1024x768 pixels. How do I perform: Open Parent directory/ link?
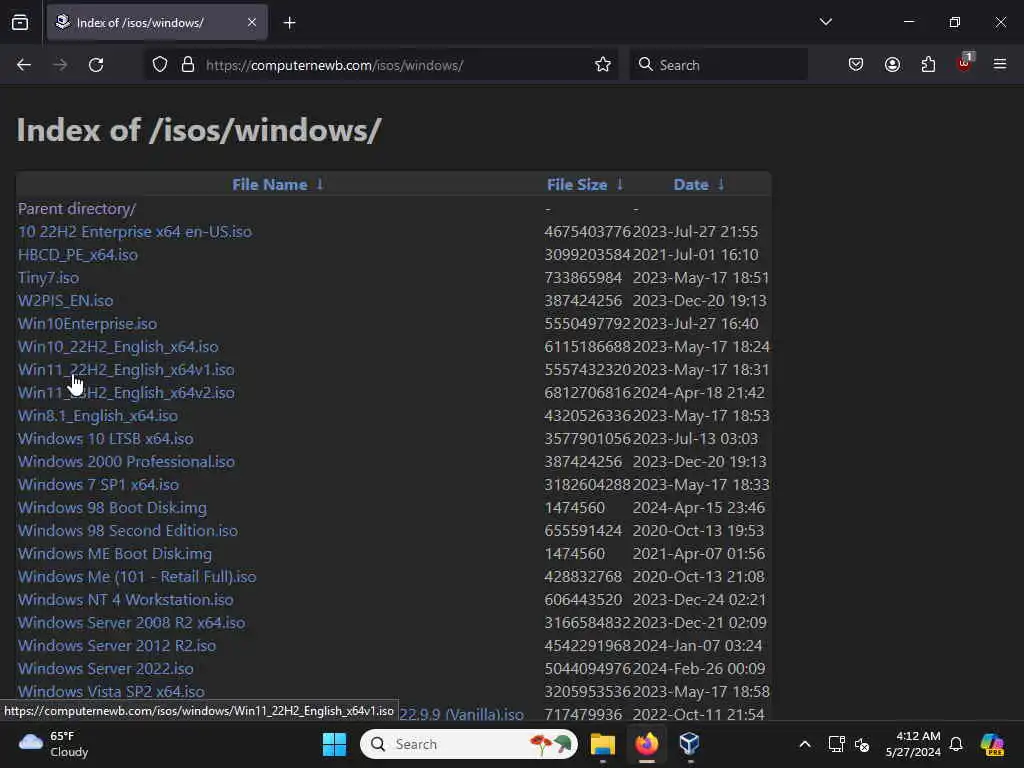(76, 208)
